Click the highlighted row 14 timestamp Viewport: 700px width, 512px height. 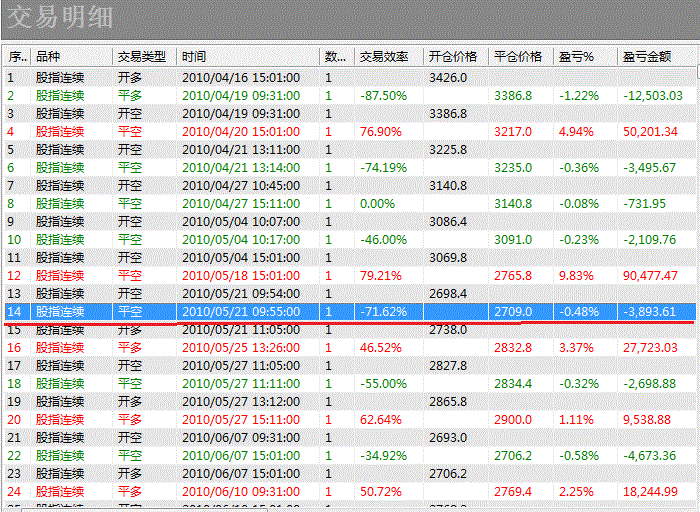[x=240, y=311]
